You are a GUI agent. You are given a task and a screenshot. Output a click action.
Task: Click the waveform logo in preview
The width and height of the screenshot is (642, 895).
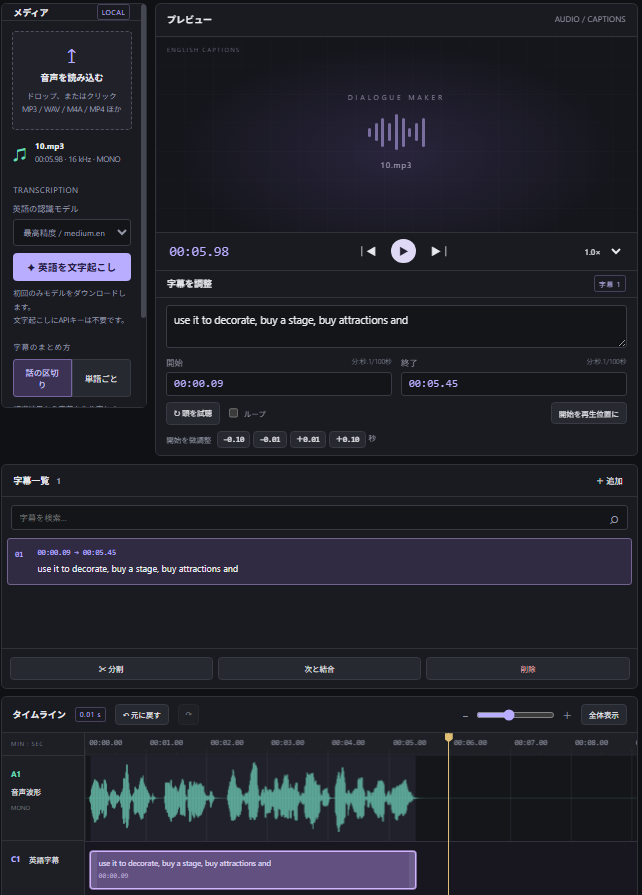[x=396, y=132]
